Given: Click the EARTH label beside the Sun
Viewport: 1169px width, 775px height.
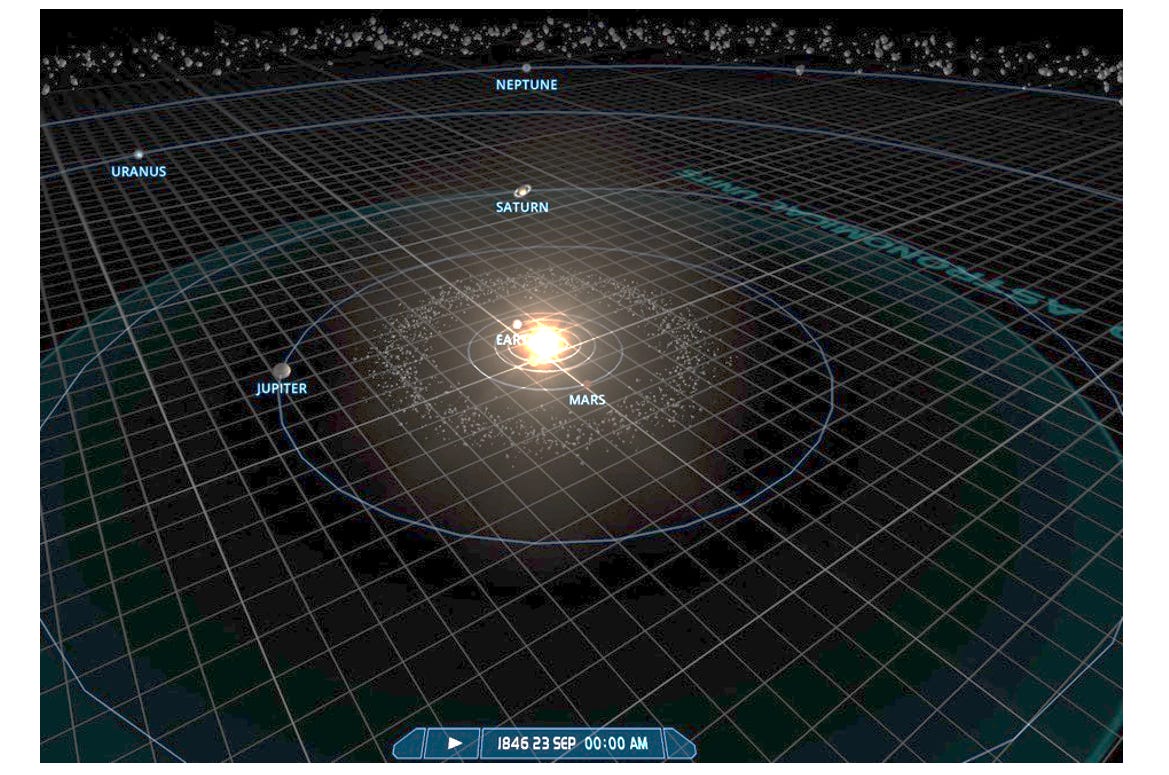Looking at the screenshot, I should [x=513, y=340].
